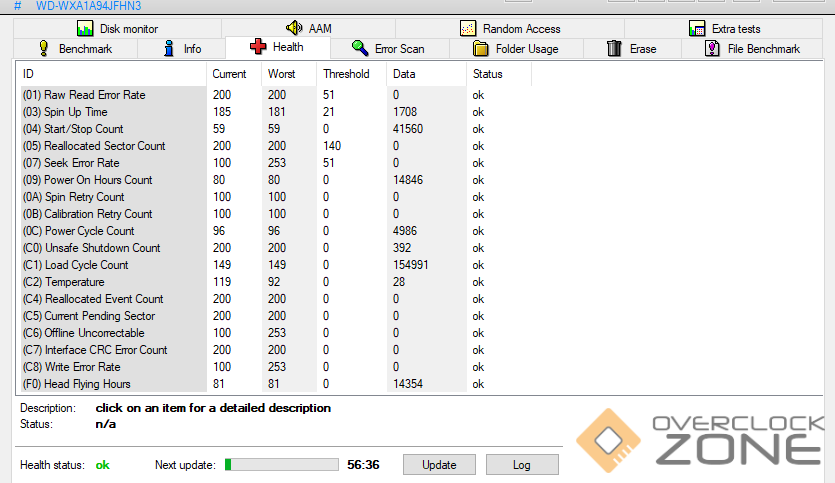Viewport: 835px width, 483px height.
Task: Select the Temperature attribute row
Action: (x=74, y=282)
